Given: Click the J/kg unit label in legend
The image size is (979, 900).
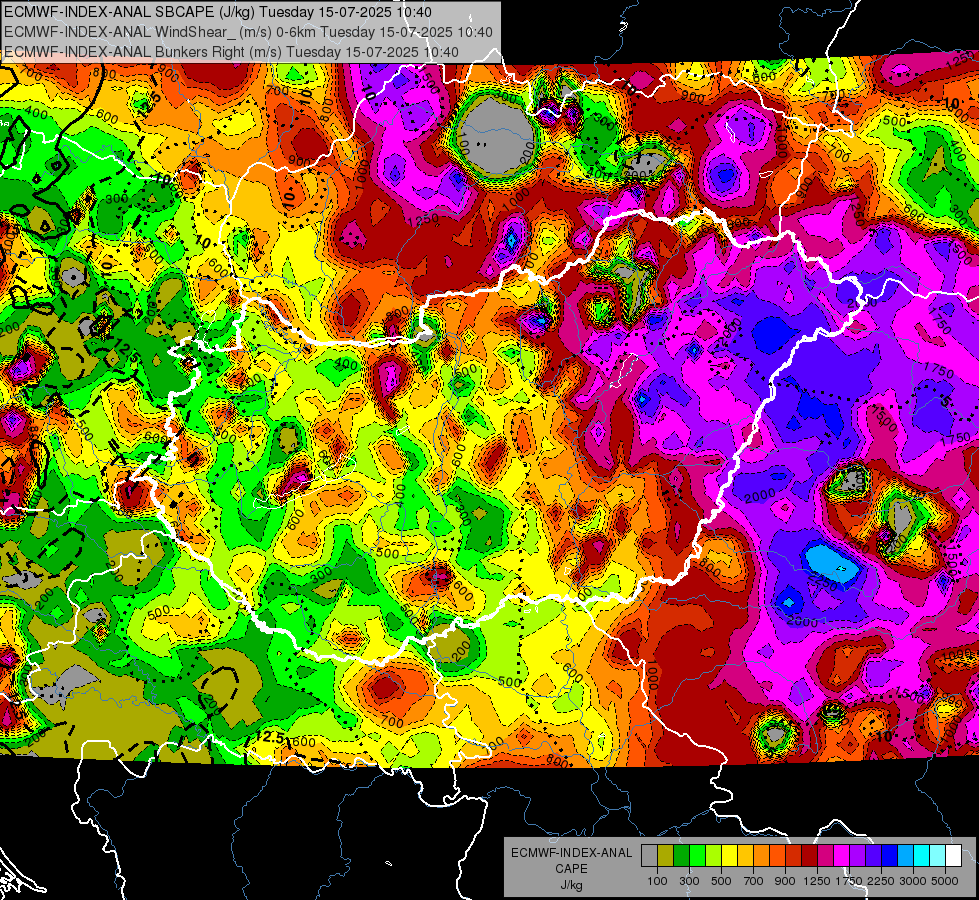Looking at the screenshot, I should [572, 885].
